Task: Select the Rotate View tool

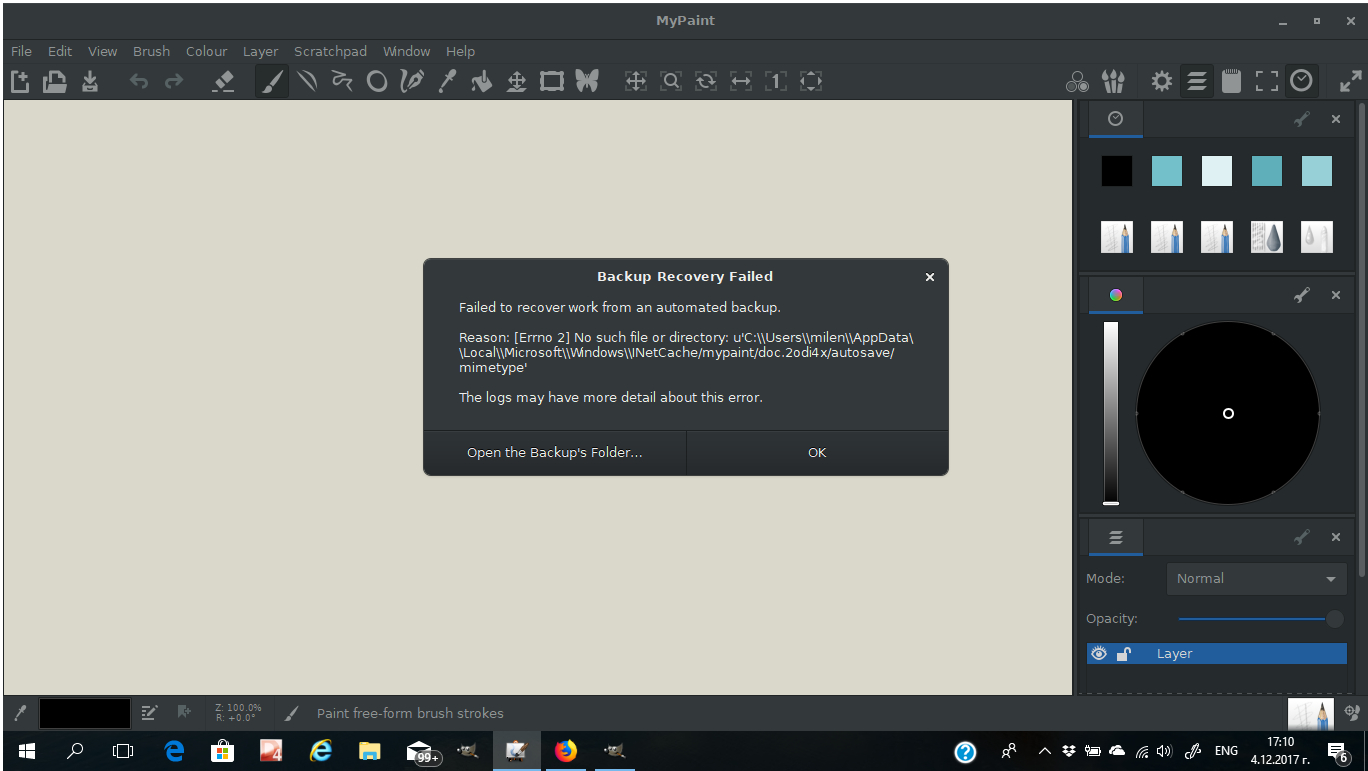Action: click(x=706, y=81)
